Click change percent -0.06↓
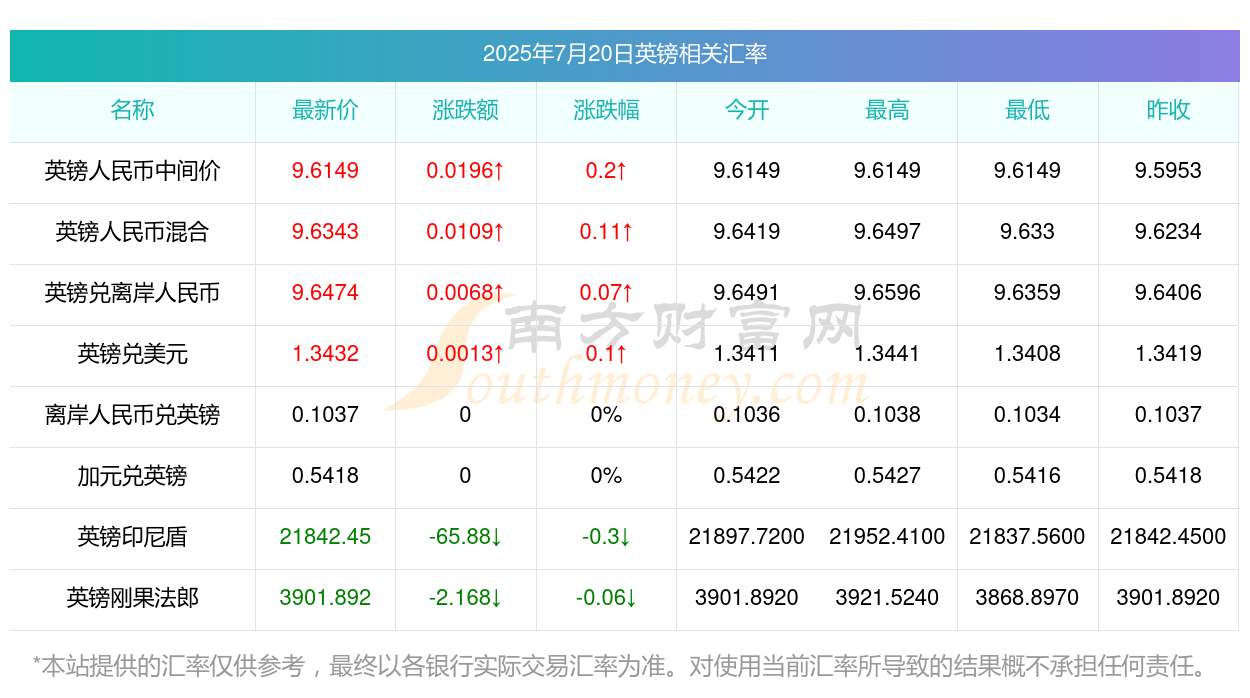 (606, 598)
